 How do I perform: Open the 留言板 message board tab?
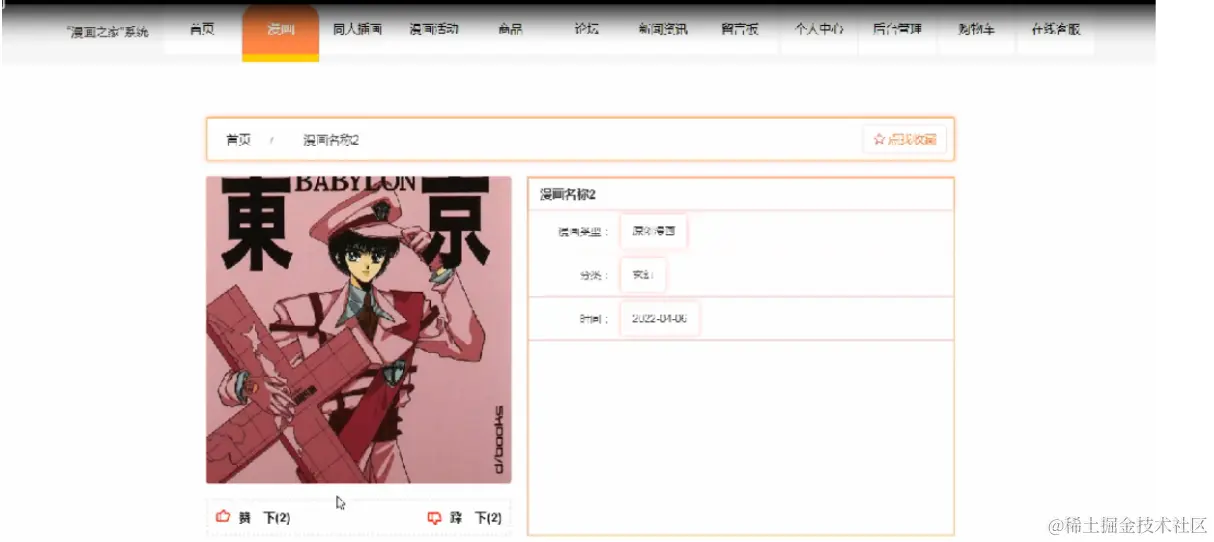740,29
